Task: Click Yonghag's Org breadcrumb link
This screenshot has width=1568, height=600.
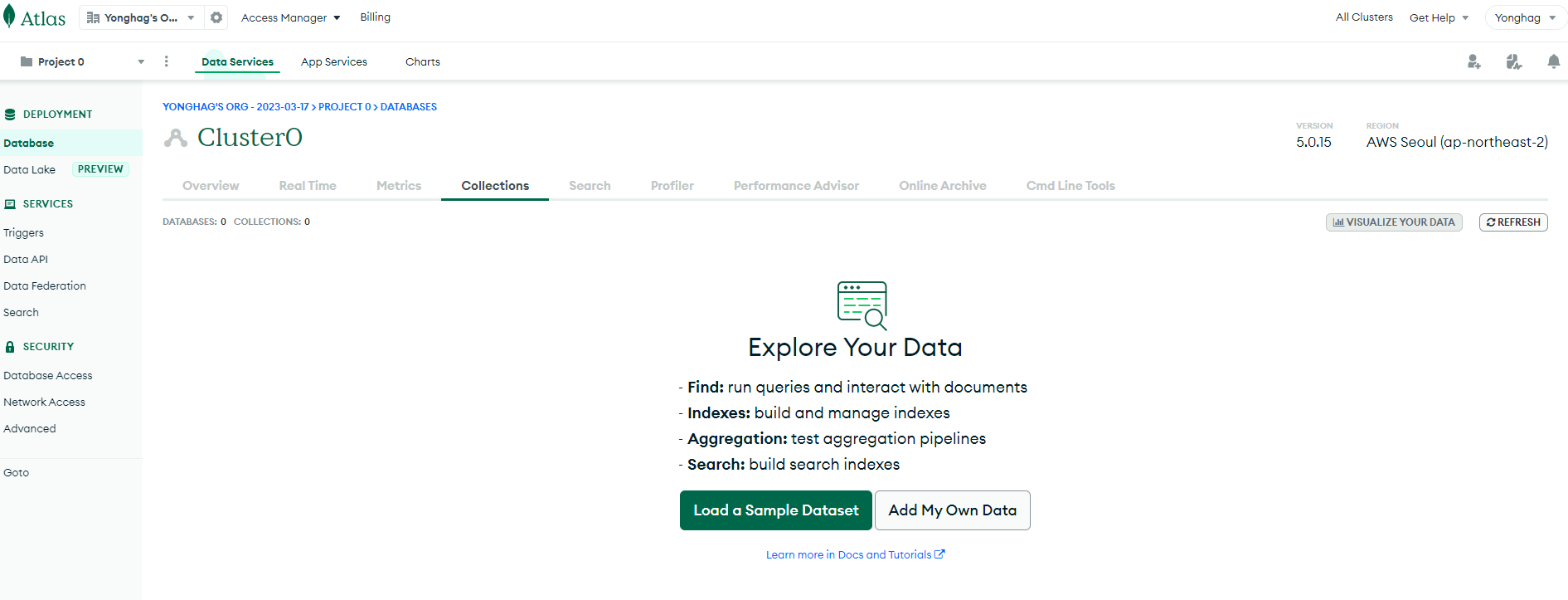Action: tap(235, 107)
